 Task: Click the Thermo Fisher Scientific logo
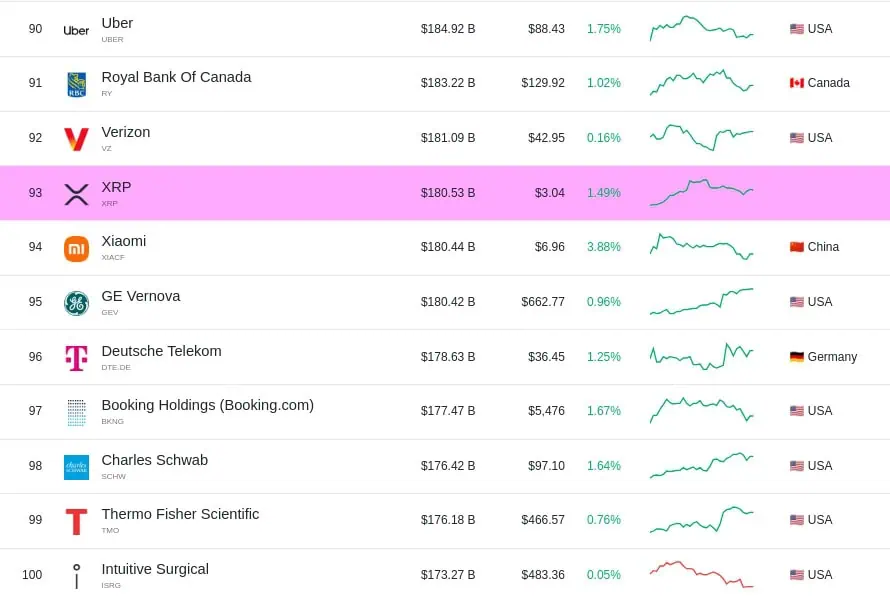click(x=76, y=521)
